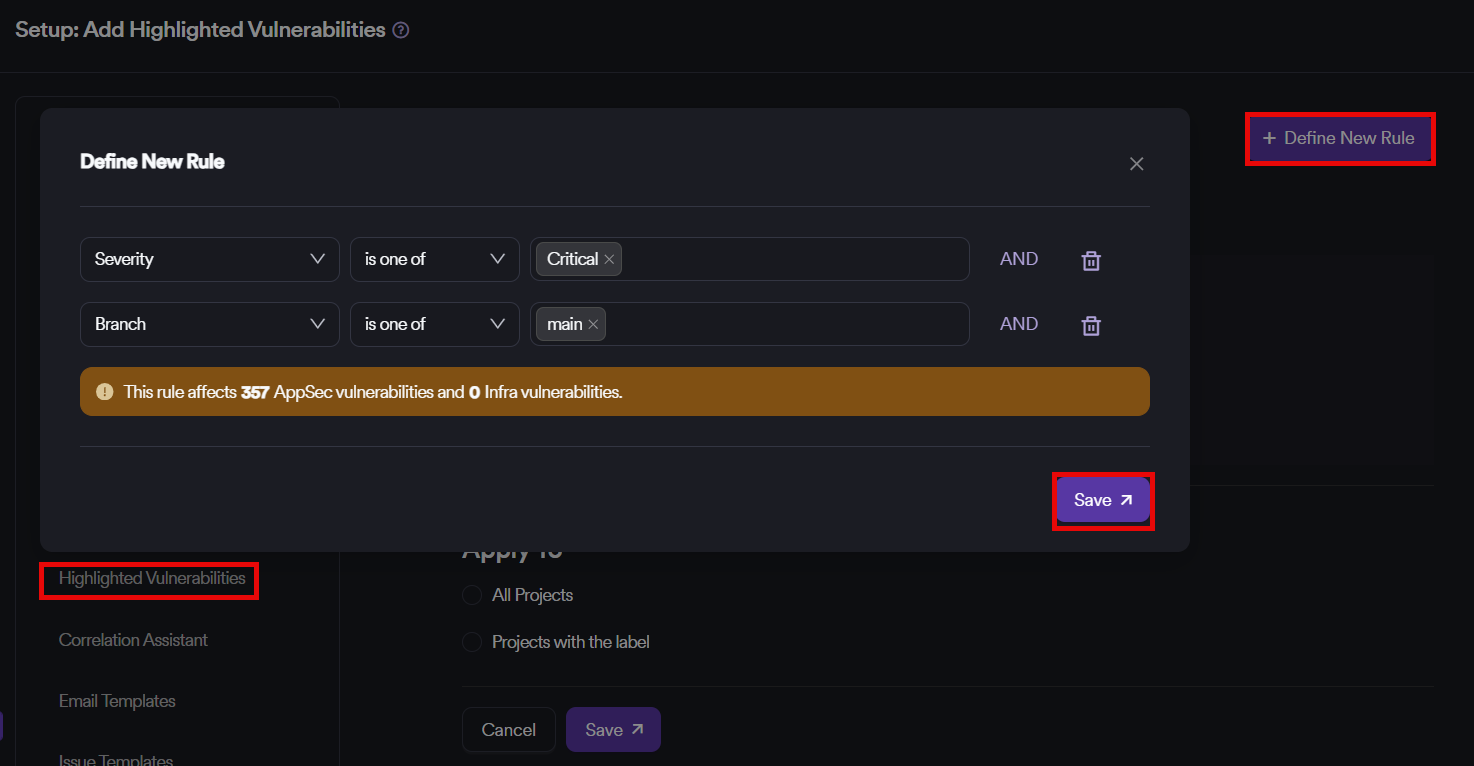This screenshot has height=766, width=1474.
Task: Expand the Severity 'is one of' operator dropdown
Action: (434, 259)
